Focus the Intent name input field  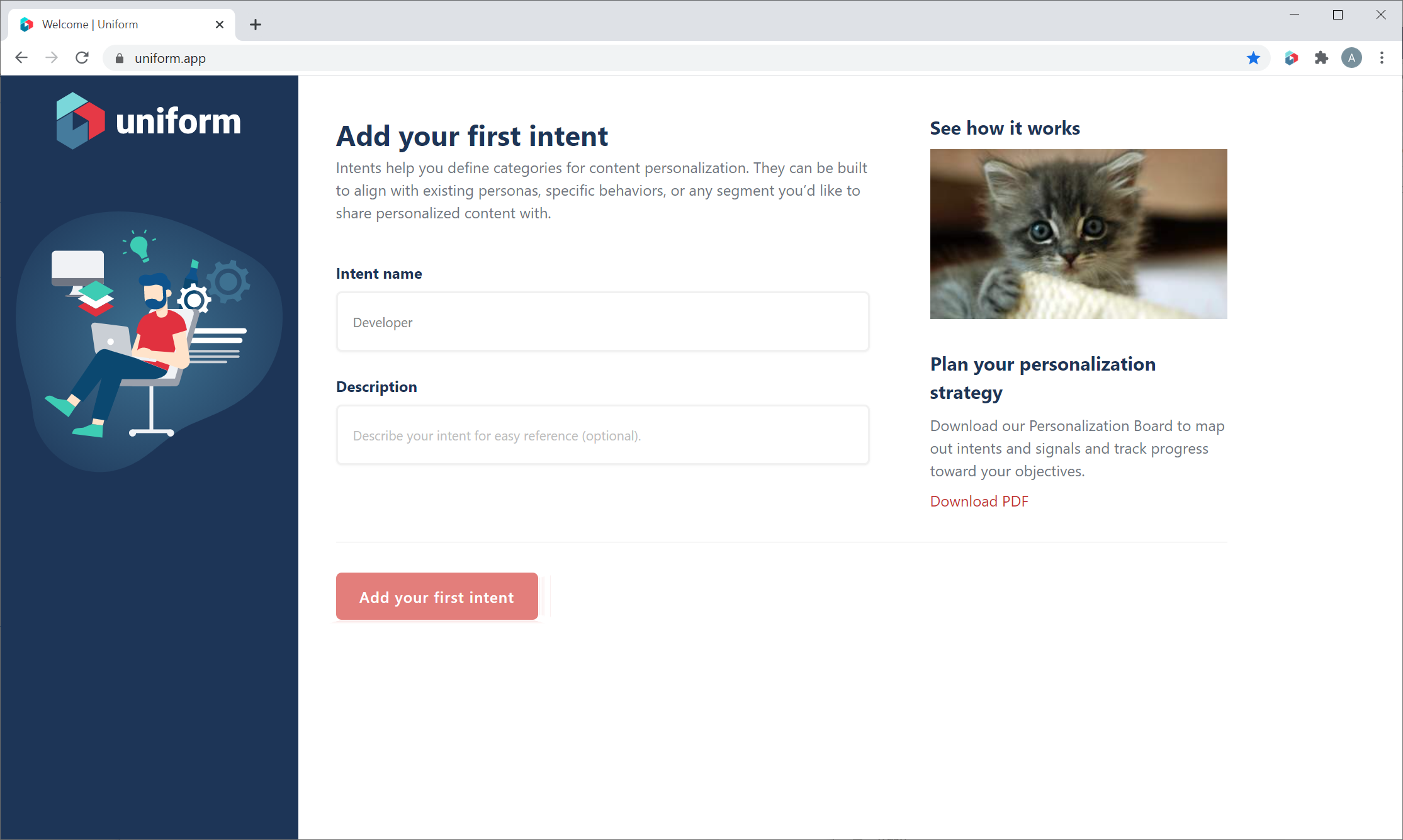coord(602,322)
